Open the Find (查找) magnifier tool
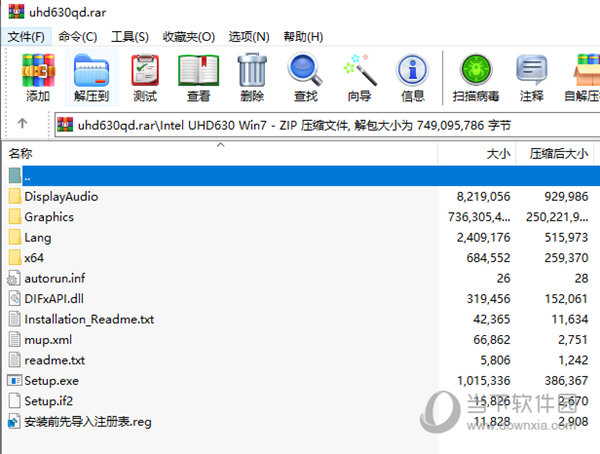 click(x=305, y=70)
